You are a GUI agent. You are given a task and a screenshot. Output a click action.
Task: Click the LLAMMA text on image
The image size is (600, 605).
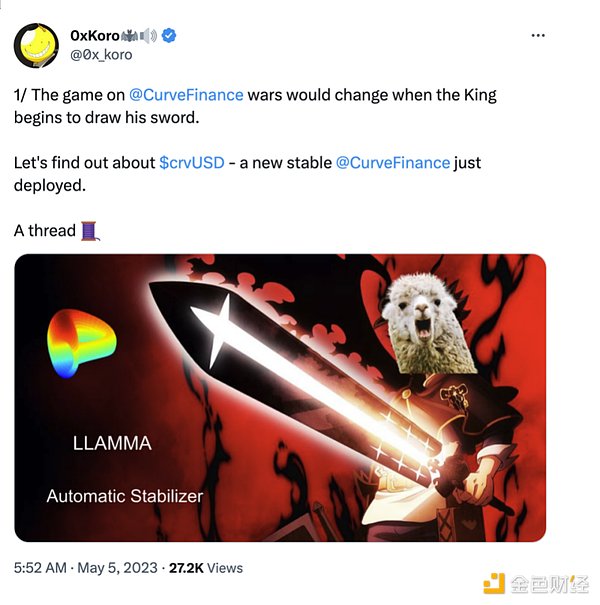(112, 443)
